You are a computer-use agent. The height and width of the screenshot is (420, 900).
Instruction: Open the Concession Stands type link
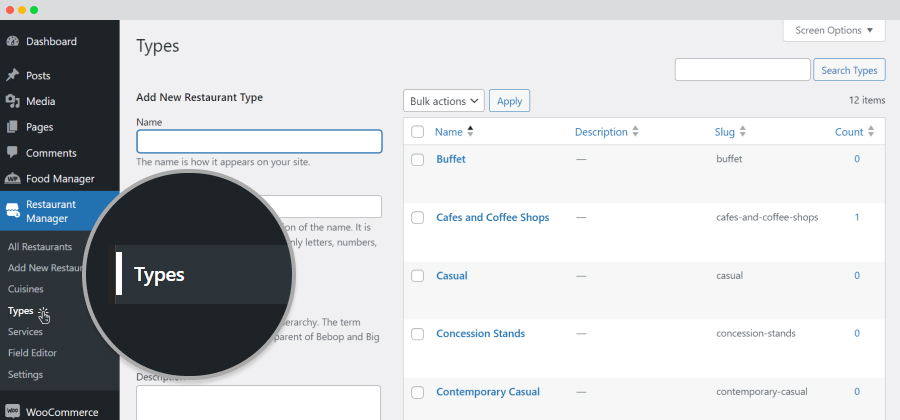[x=480, y=333]
